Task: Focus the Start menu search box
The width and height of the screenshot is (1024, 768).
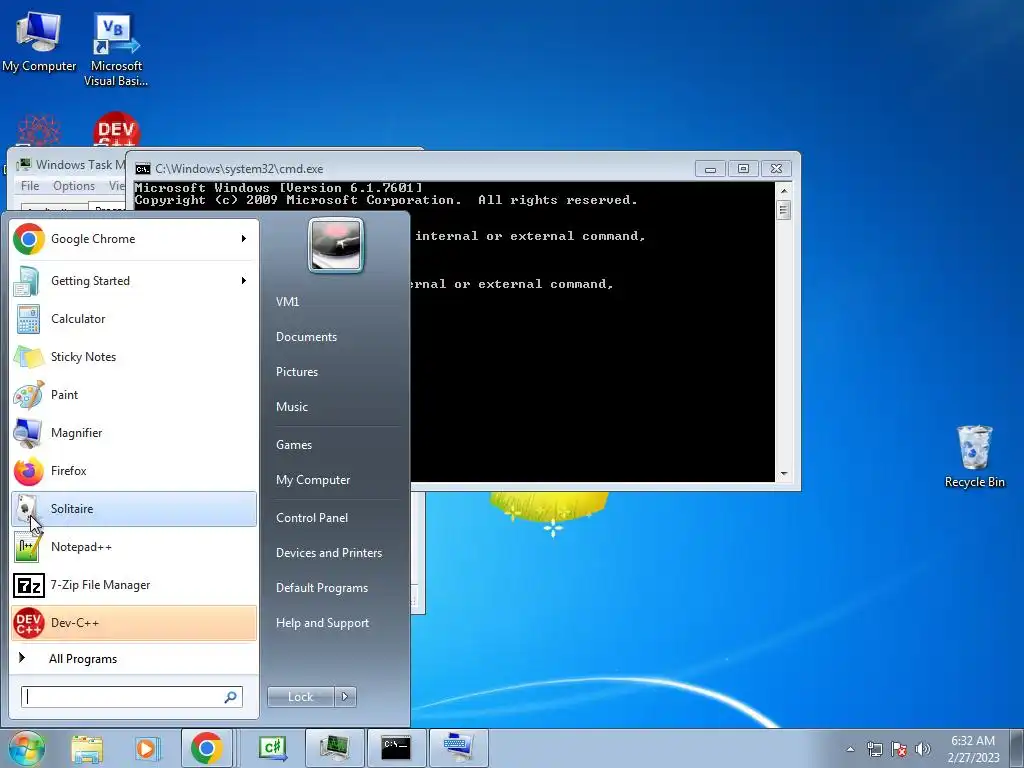Action: click(124, 697)
